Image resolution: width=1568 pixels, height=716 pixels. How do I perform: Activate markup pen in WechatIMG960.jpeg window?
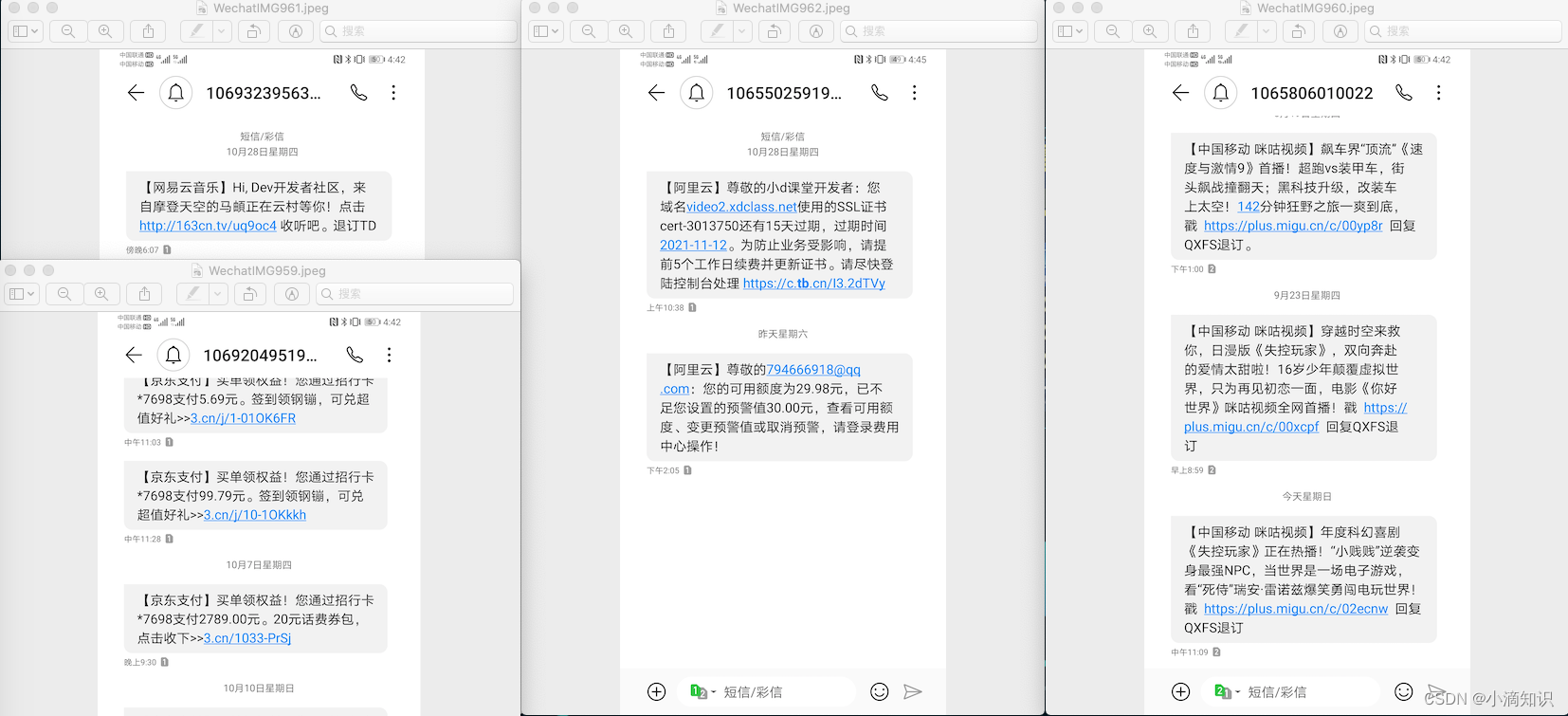point(1241,31)
